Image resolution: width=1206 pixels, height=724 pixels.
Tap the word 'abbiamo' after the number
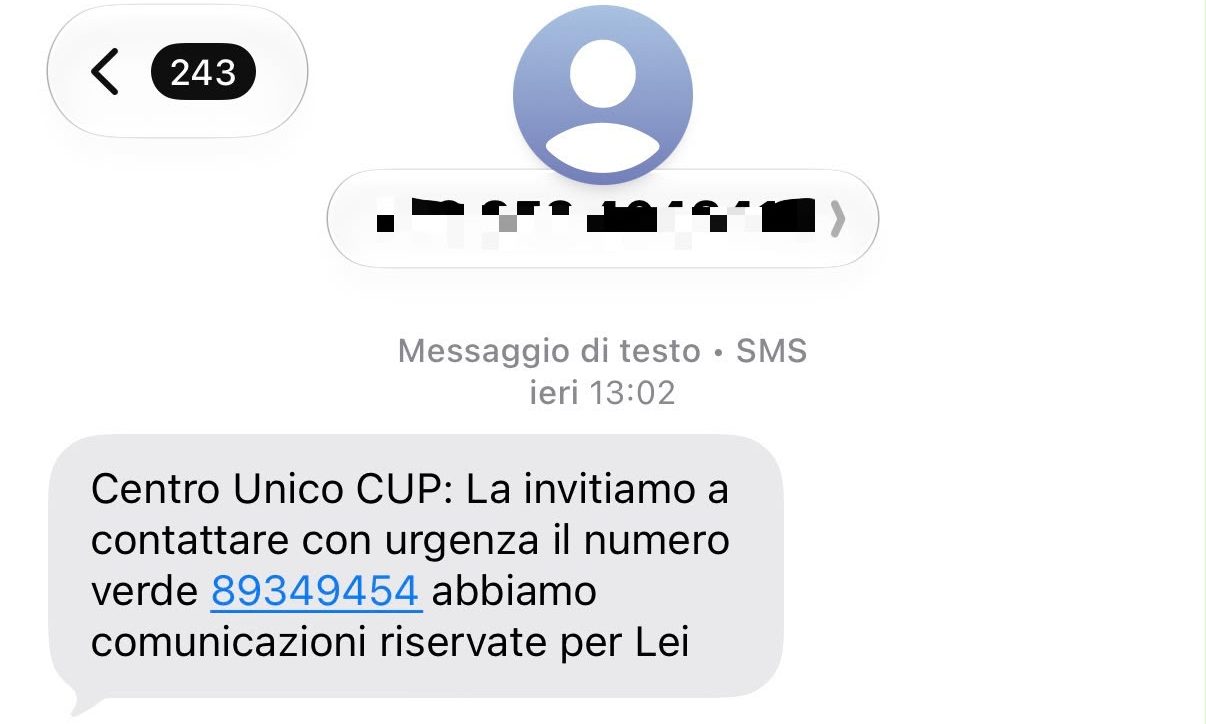514,591
